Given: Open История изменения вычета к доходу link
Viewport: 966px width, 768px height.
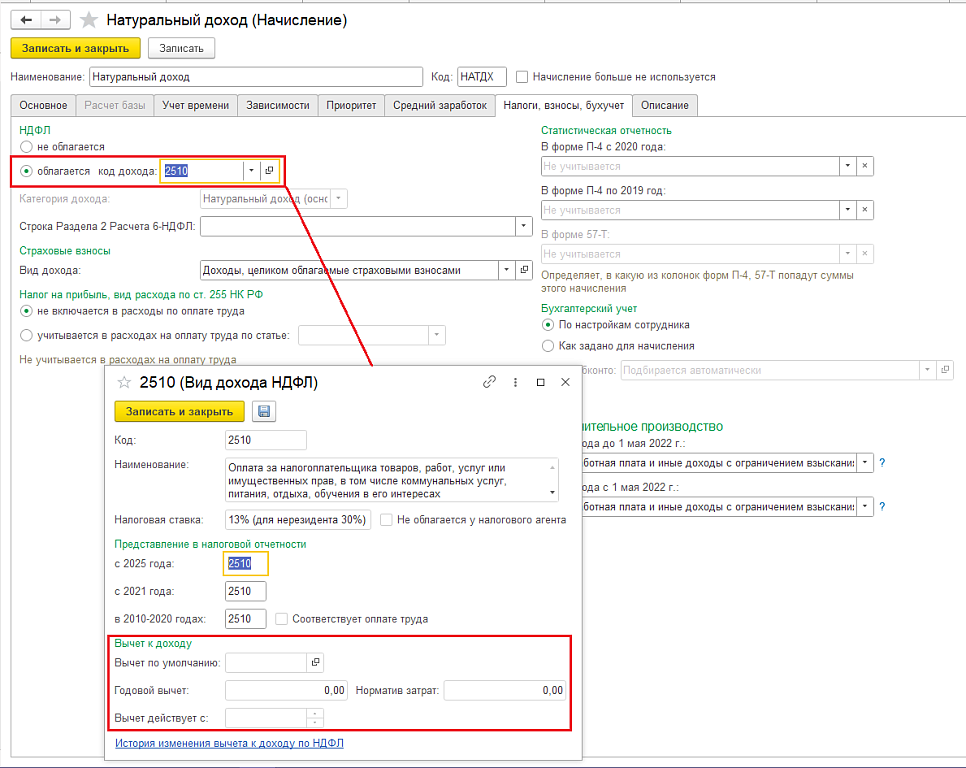Looking at the screenshot, I should click(229, 743).
